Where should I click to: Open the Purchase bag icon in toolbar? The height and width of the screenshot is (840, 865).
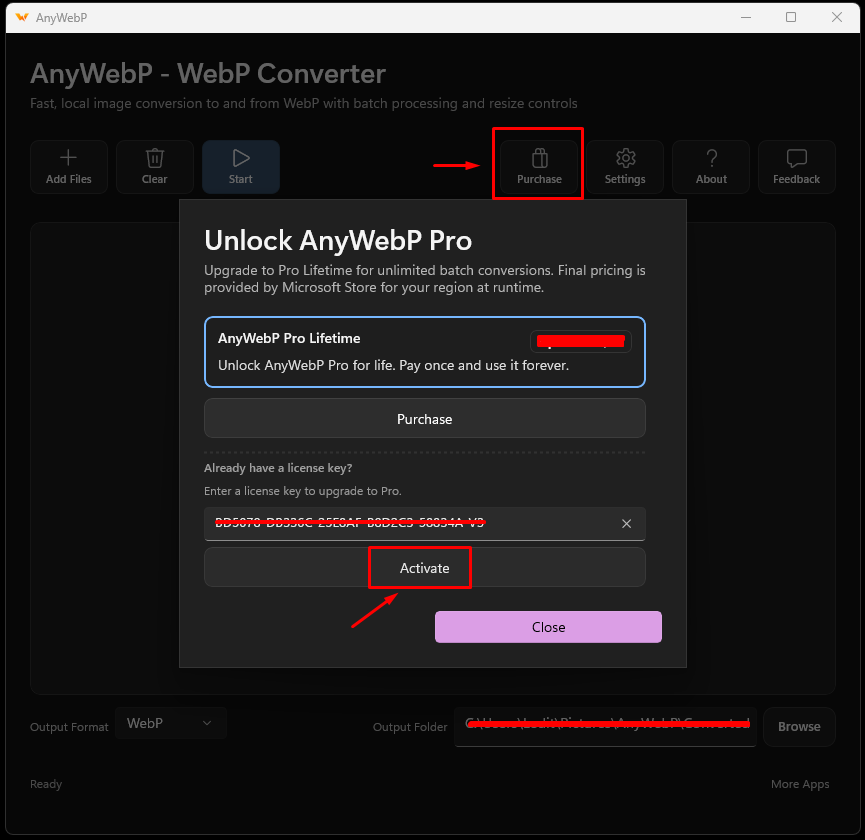[540, 158]
